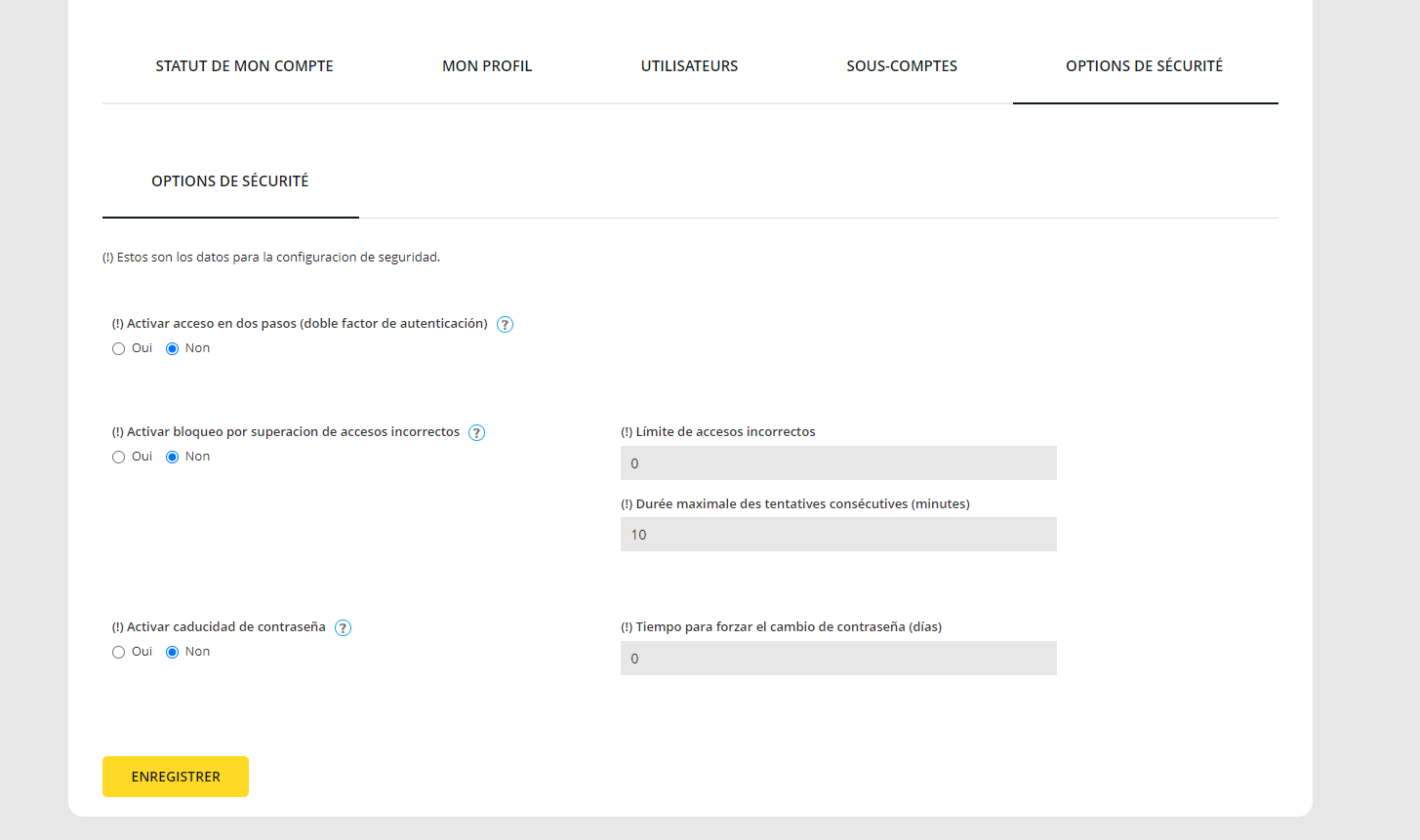Click help icon next to password expiry option

pyautogui.click(x=343, y=628)
